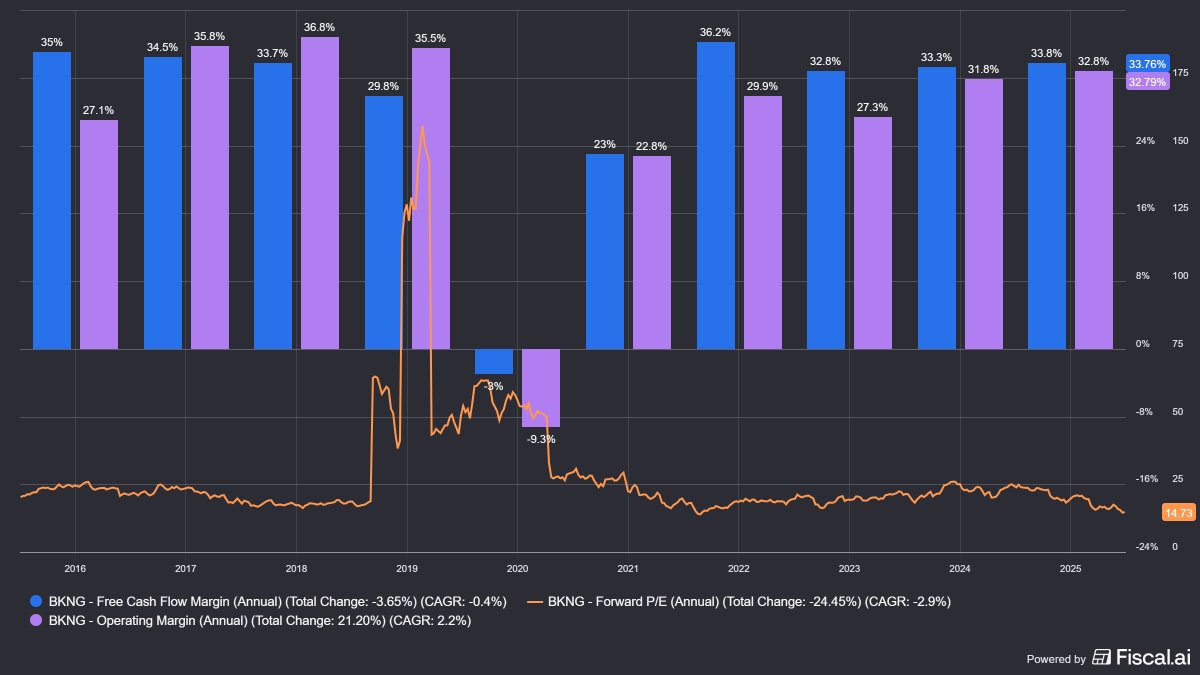
Task: Select the purple bar labeled 29.9%
Action: (763, 222)
